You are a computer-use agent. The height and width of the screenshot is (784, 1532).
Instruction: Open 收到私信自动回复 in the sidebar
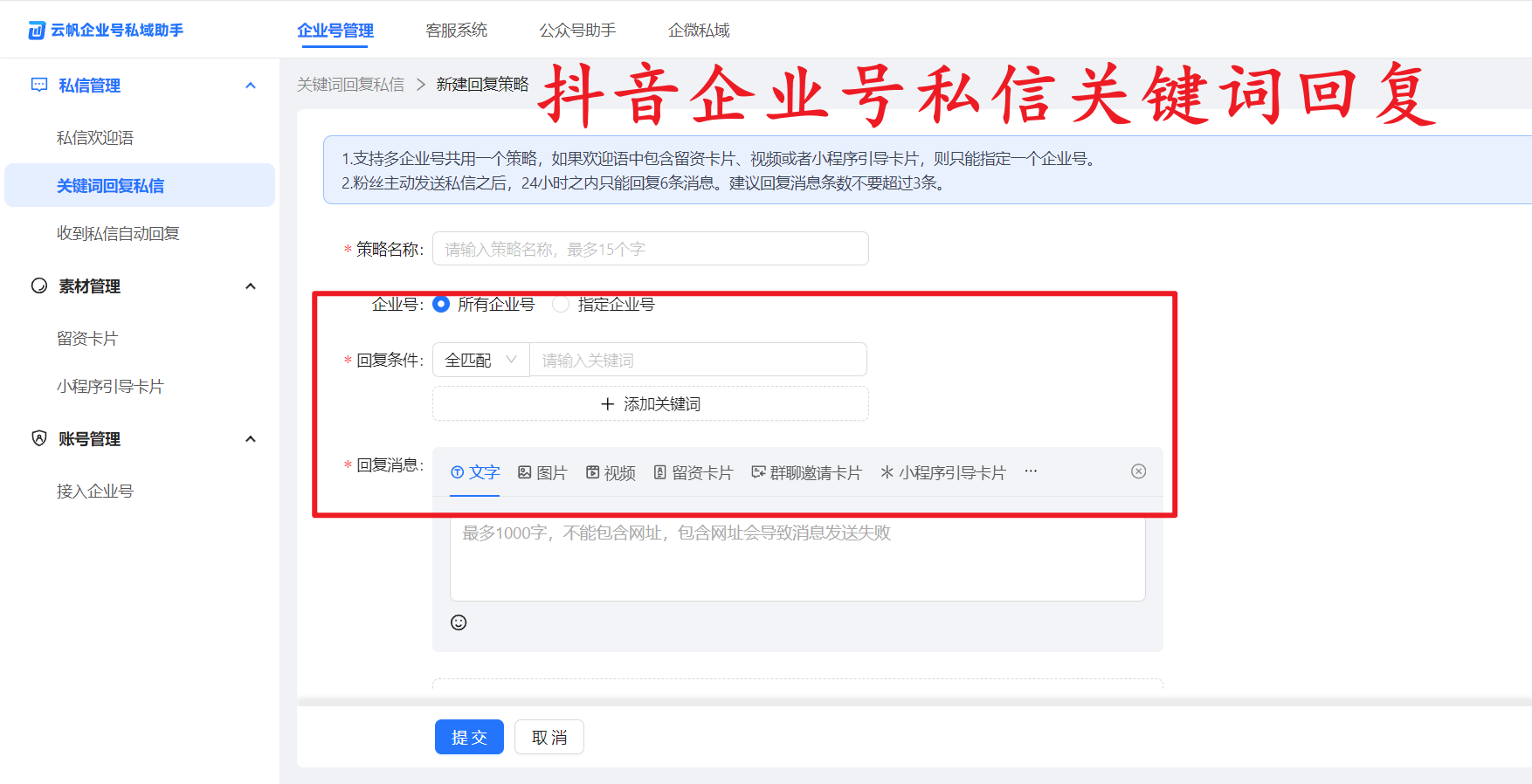click(x=118, y=233)
